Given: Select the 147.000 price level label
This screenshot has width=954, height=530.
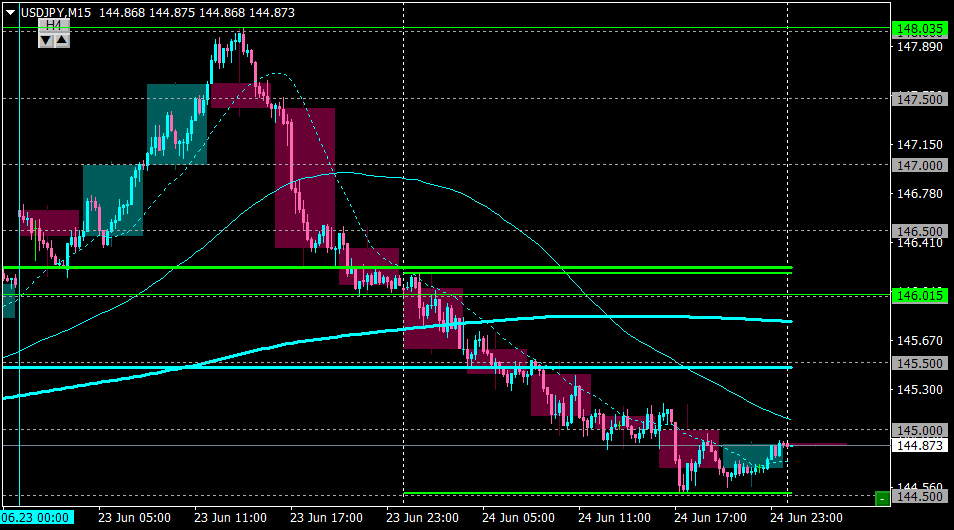Looking at the screenshot, I should pyautogui.click(x=920, y=165).
